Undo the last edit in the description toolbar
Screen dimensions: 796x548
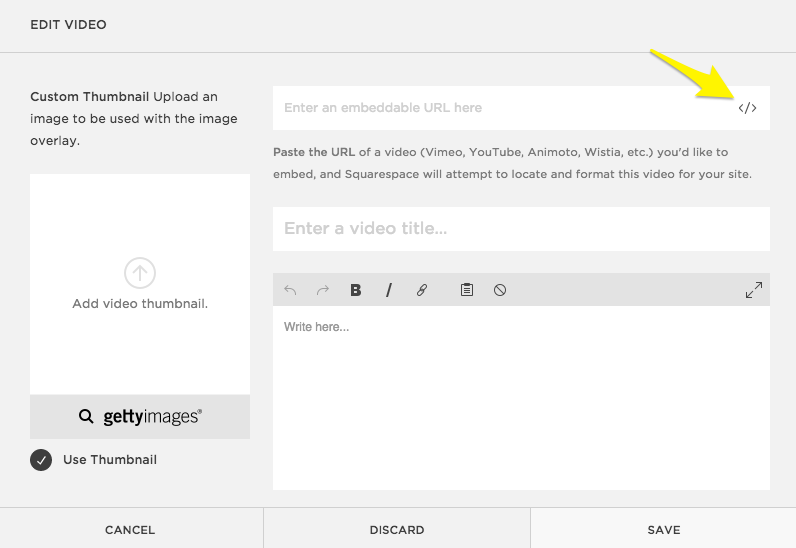coord(290,290)
